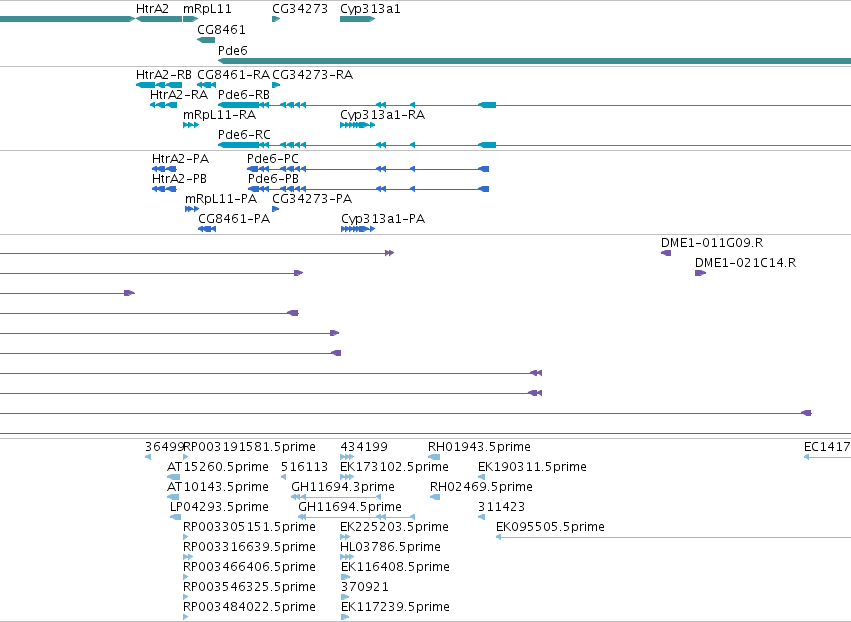Select the HtrA2 gene arrow bar
The height and width of the screenshot is (622, 851).
point(158,19)
